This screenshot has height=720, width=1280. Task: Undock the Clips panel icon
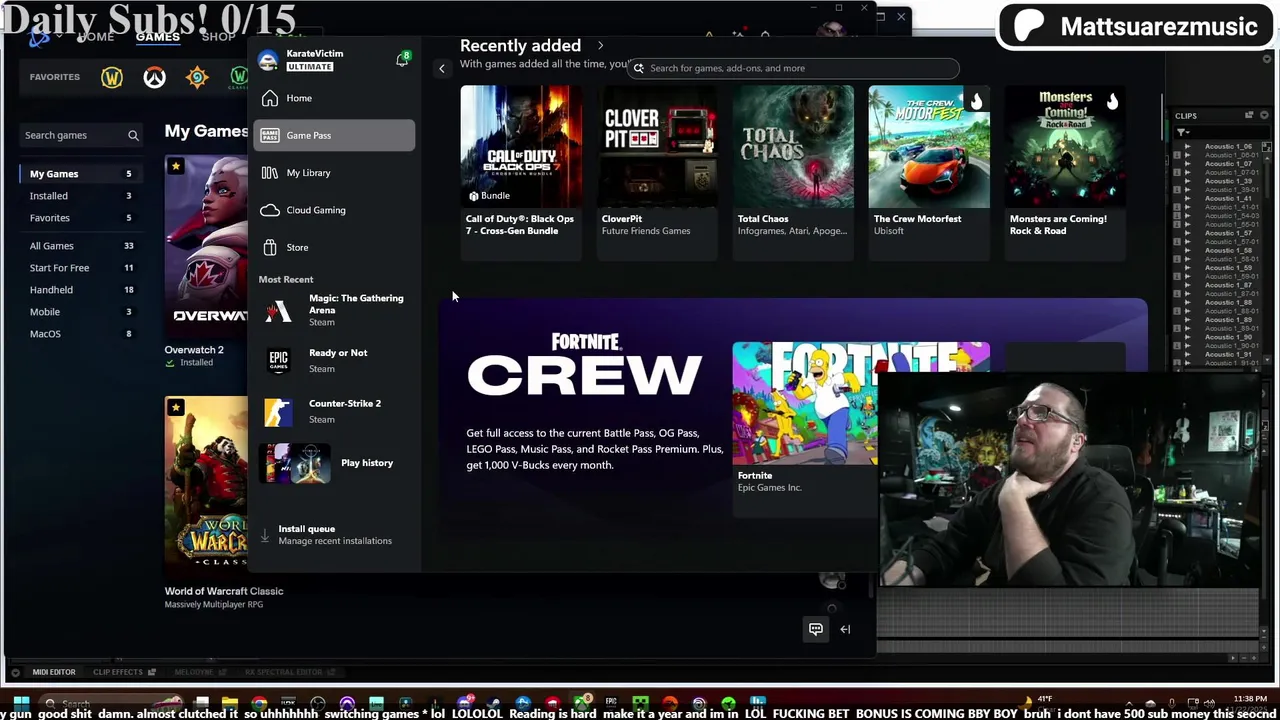(x=1249, y=115)
